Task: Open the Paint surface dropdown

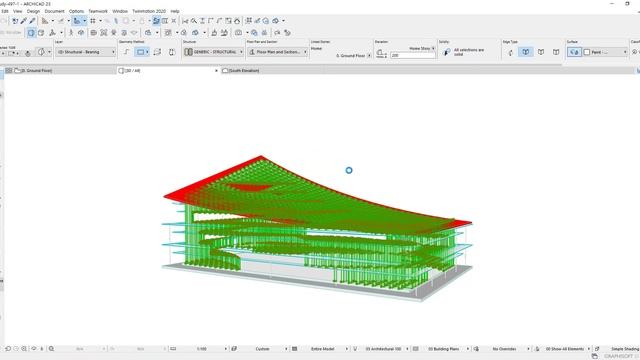Action: point(605,52)
